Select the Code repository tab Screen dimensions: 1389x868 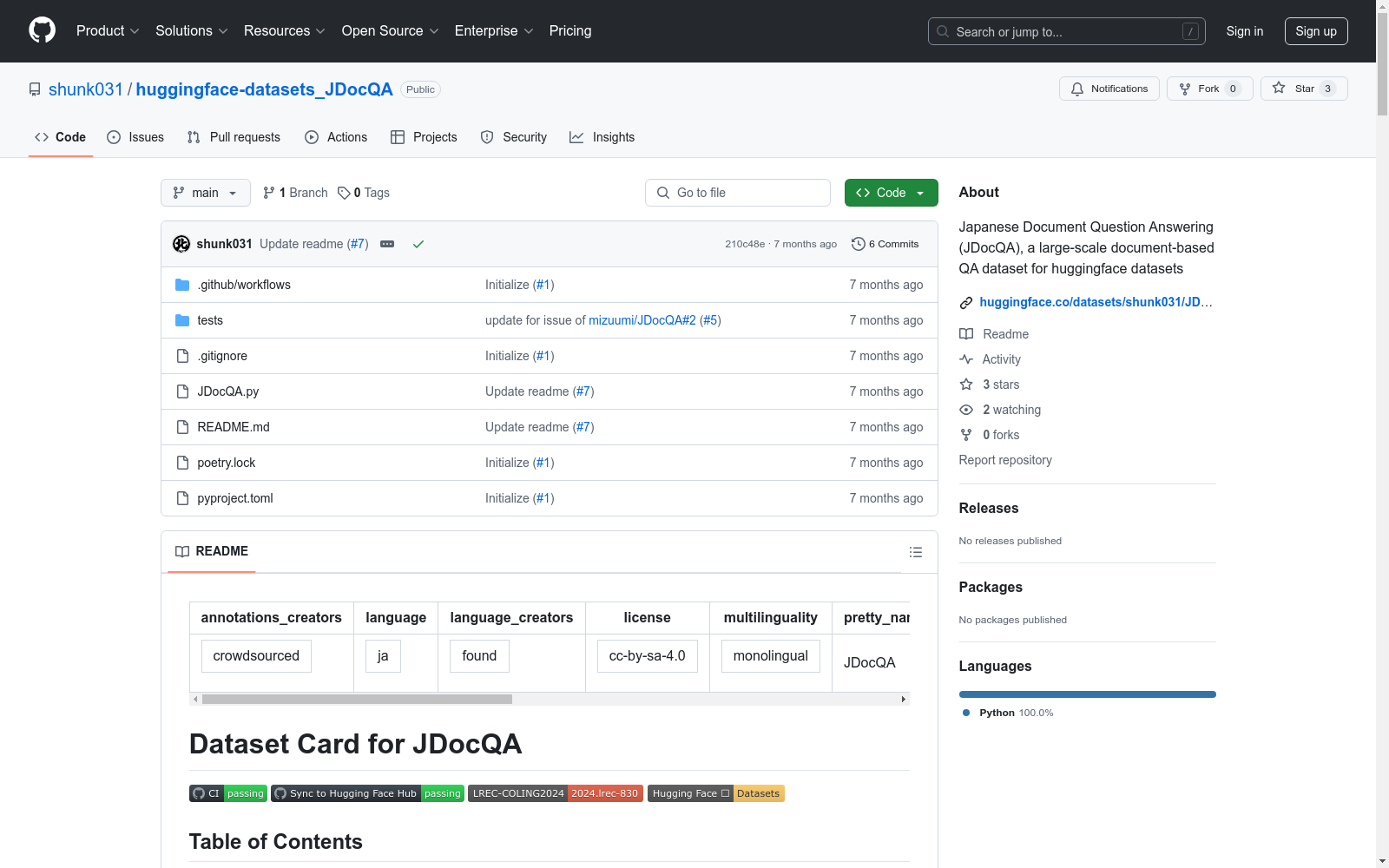pos(61,137)
